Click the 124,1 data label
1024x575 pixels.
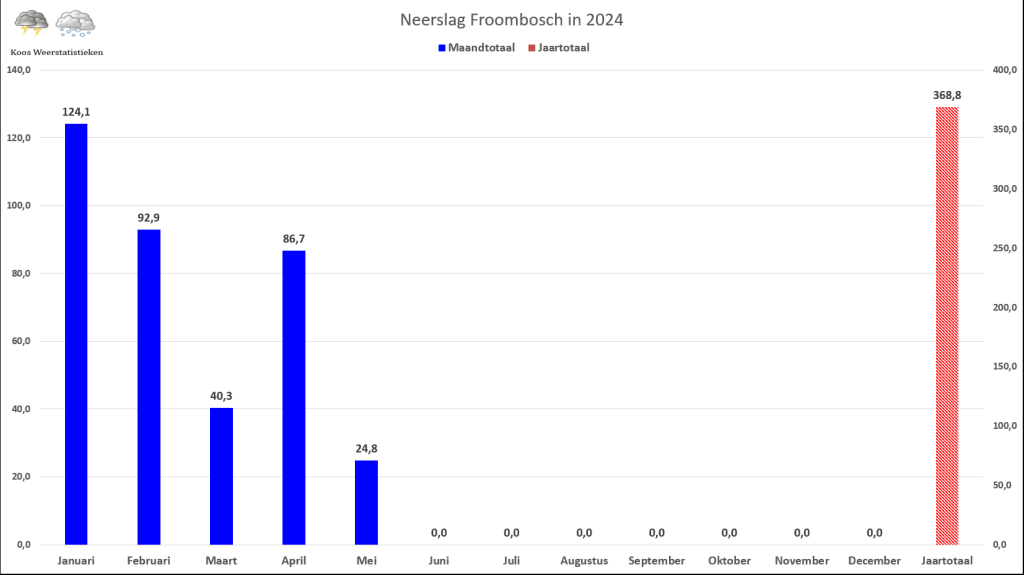click(76, 112)
